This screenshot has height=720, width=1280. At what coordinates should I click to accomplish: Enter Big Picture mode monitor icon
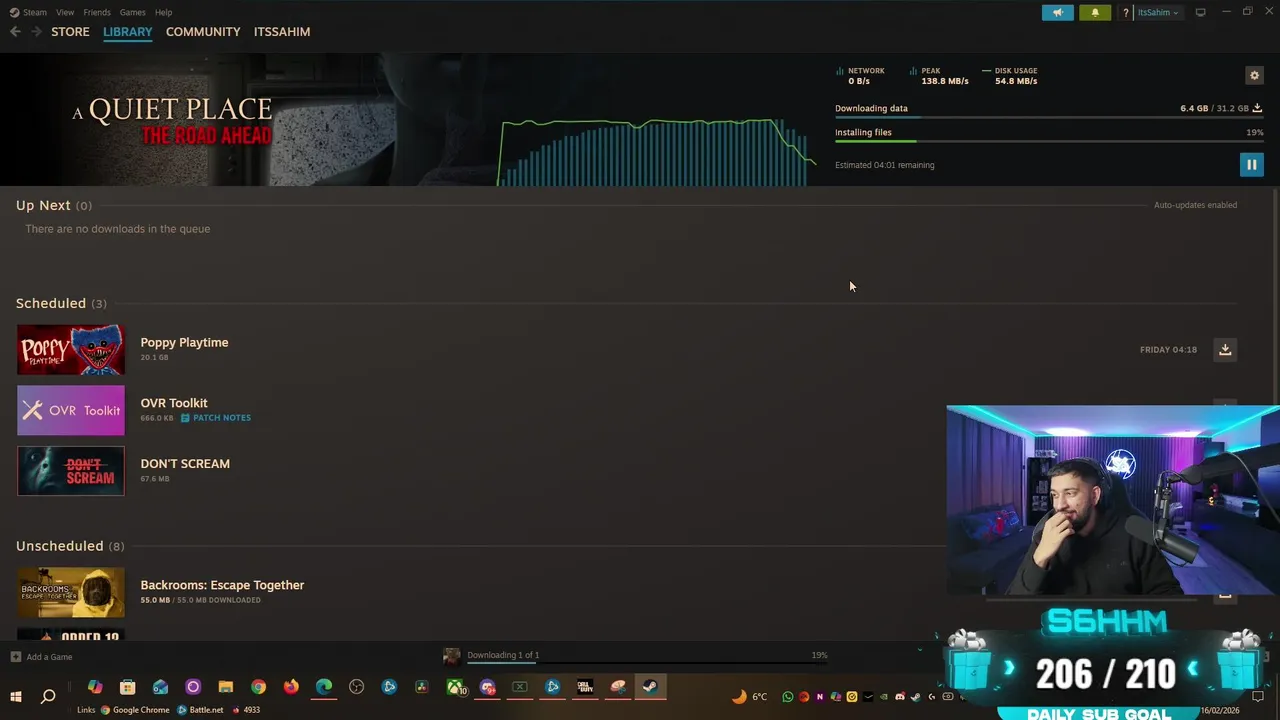1200,12
